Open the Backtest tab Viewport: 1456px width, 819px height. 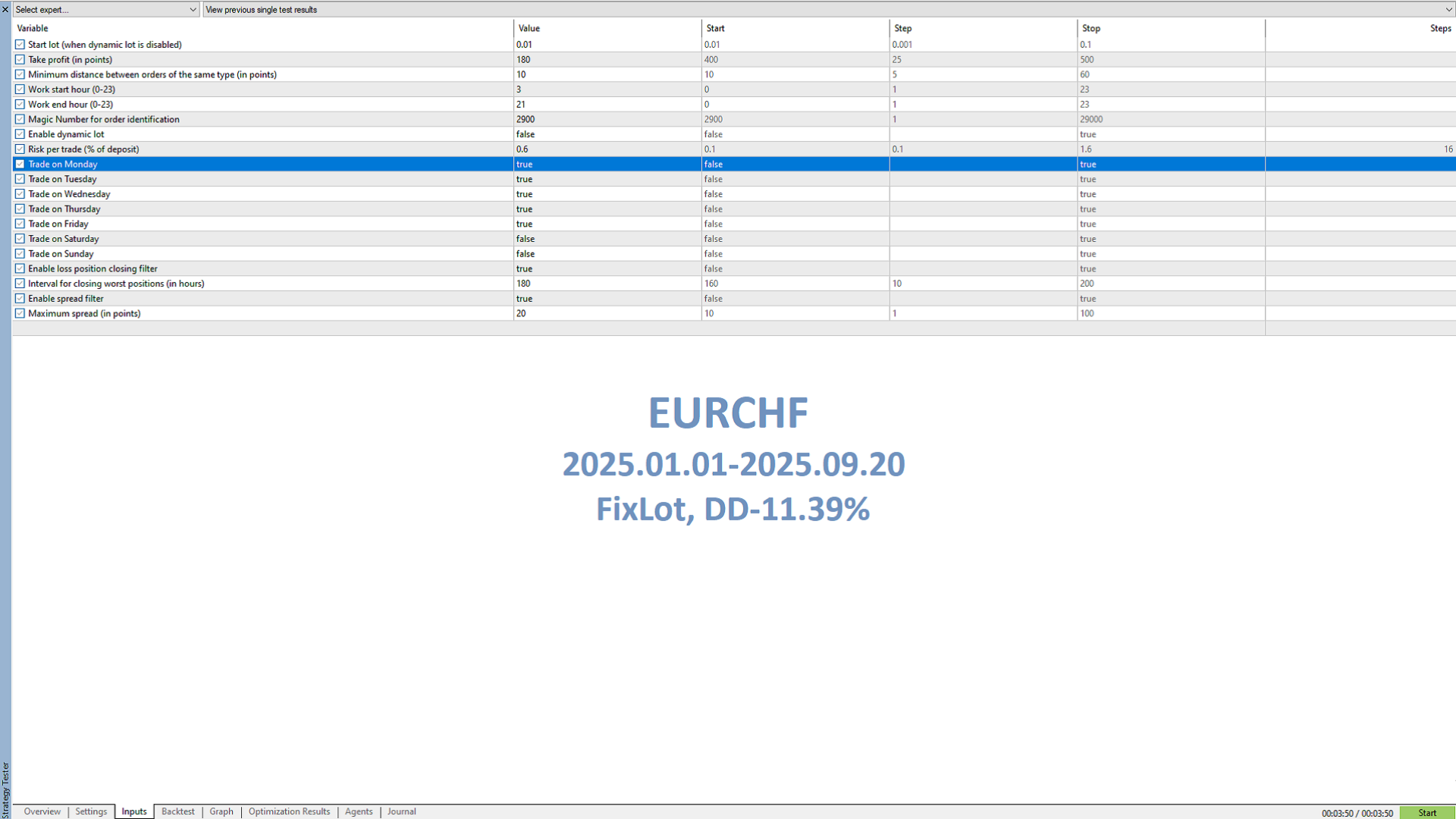[177, 811]
